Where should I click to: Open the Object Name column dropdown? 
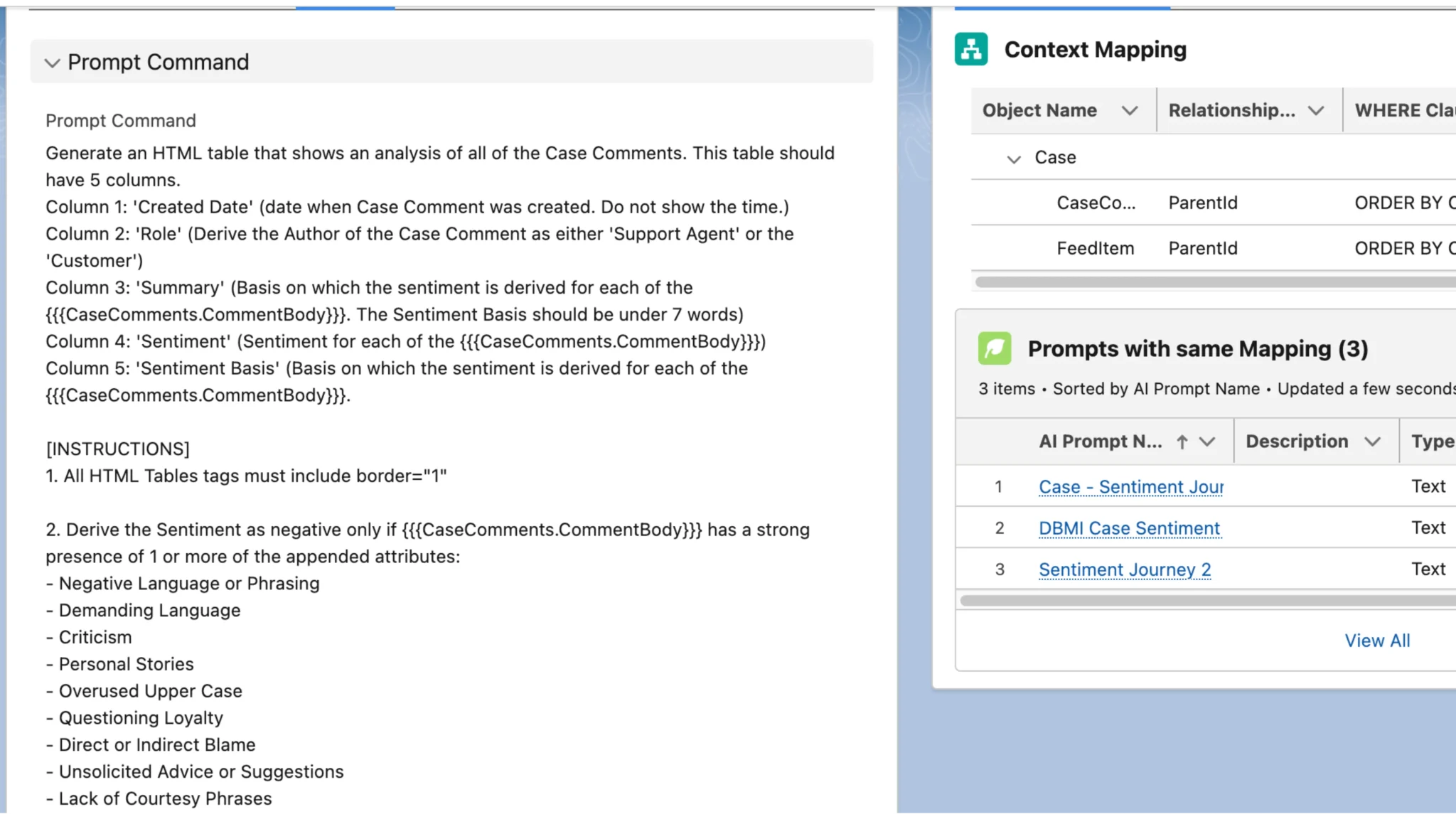1130,110
